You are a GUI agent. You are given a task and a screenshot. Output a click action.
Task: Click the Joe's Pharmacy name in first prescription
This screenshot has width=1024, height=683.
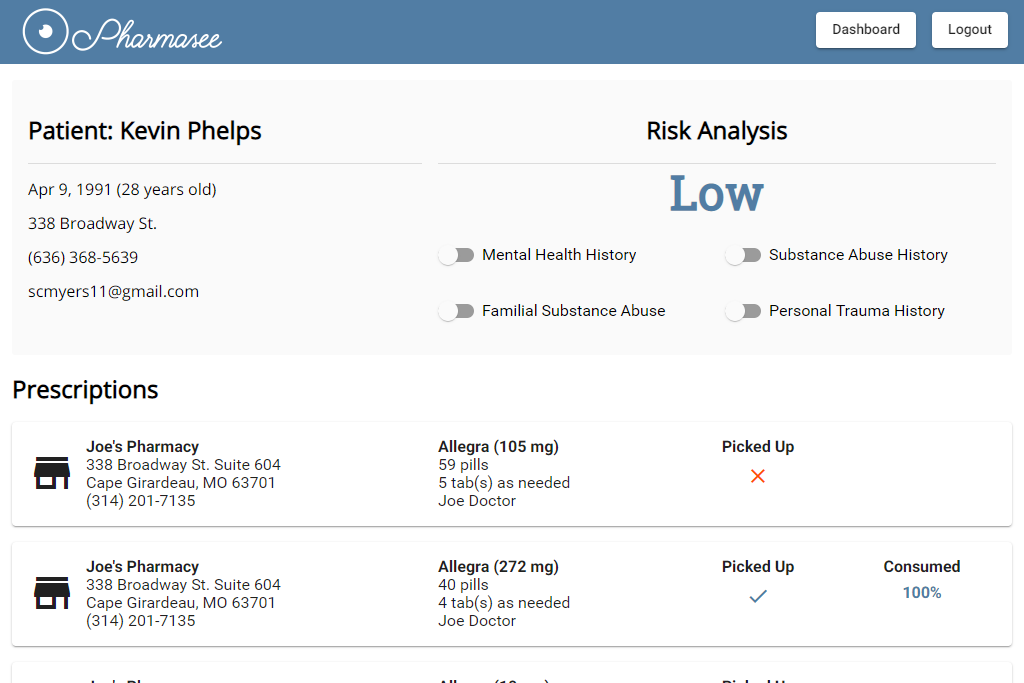(142, 447)
